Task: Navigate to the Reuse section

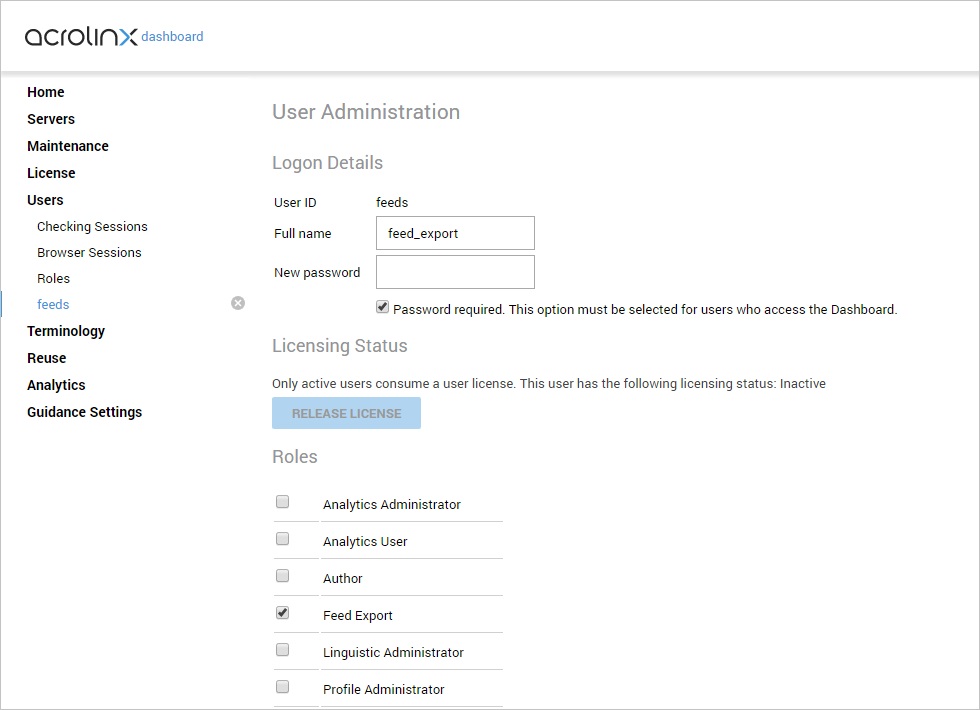Action: click(x=46, y=358)
